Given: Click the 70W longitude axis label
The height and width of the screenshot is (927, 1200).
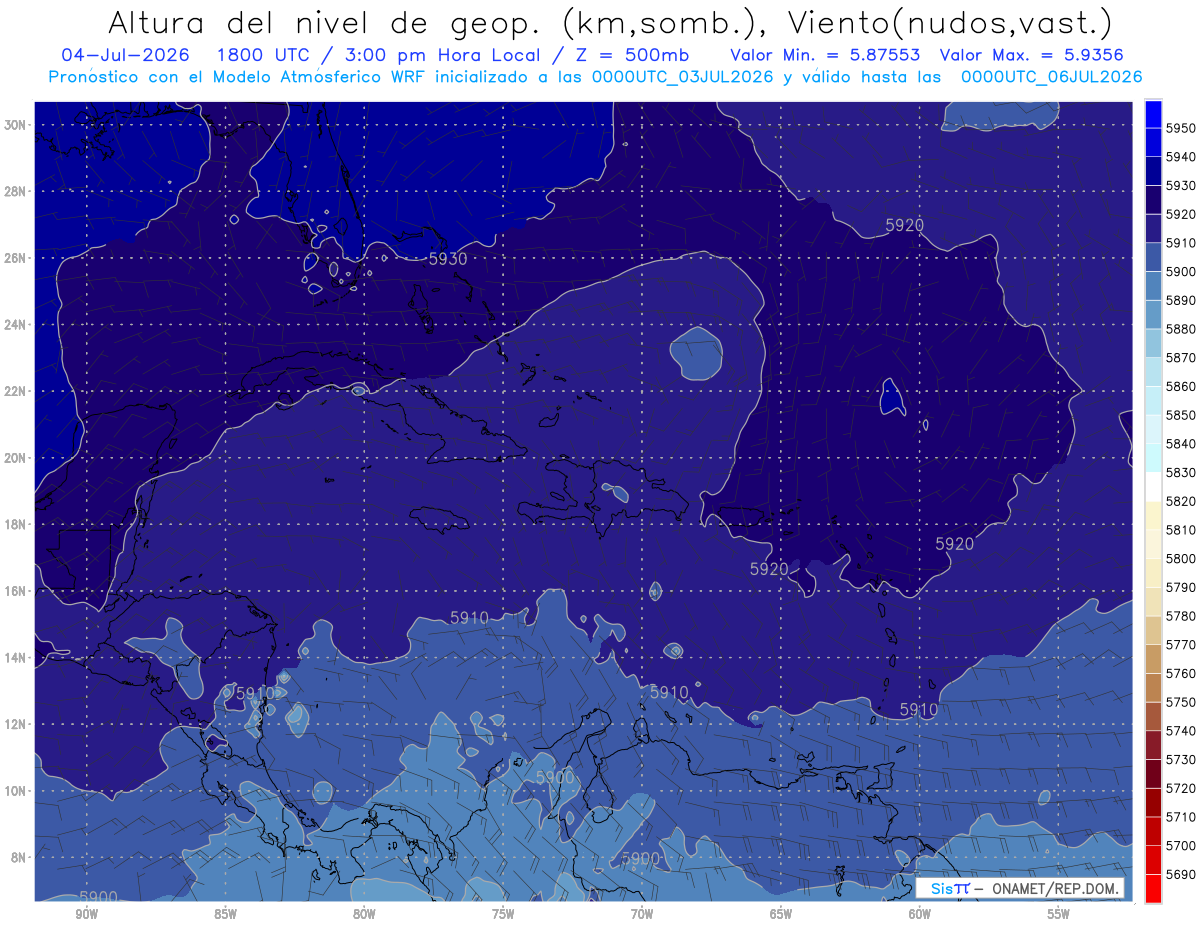Looking at the screenshot, I should (x=642, y=914).
